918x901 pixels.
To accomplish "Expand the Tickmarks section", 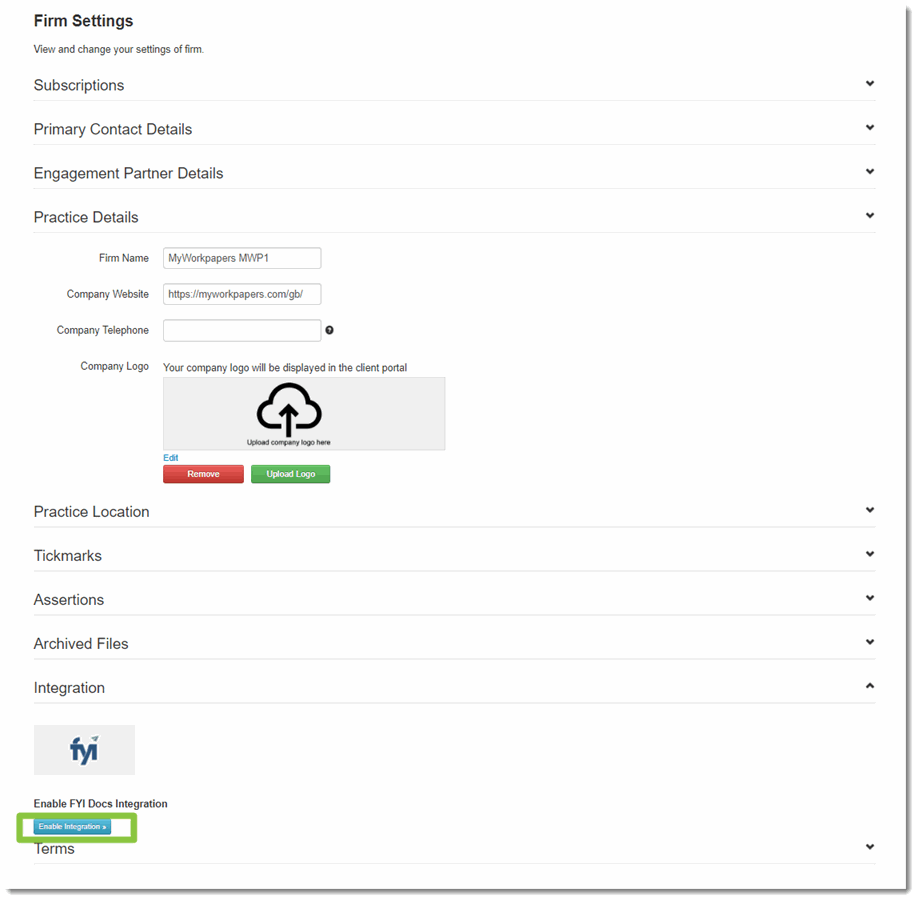I will (868, 554).
